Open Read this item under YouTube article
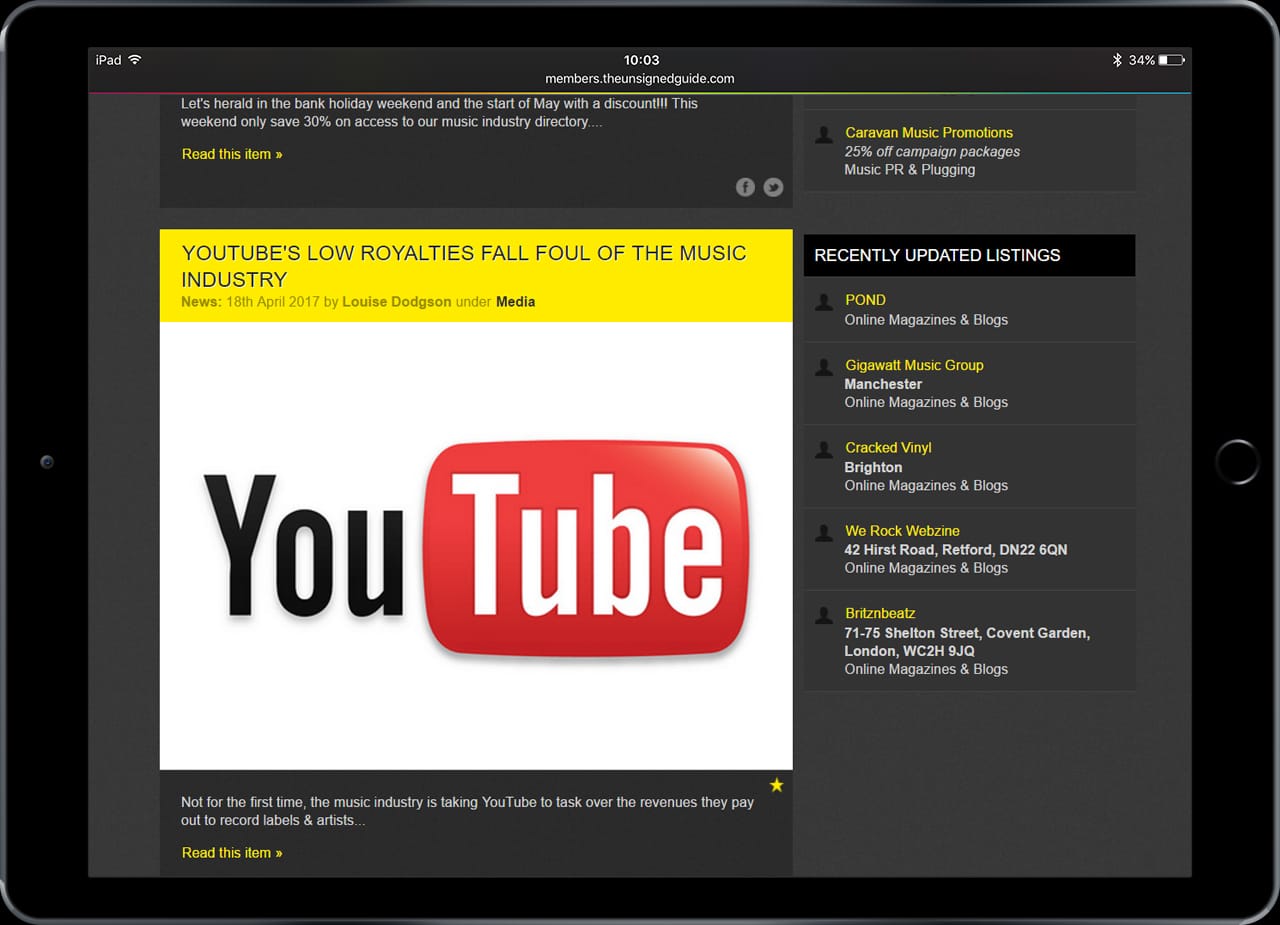The width and height of the screenshot is (1280, 925). coord(232,853)
